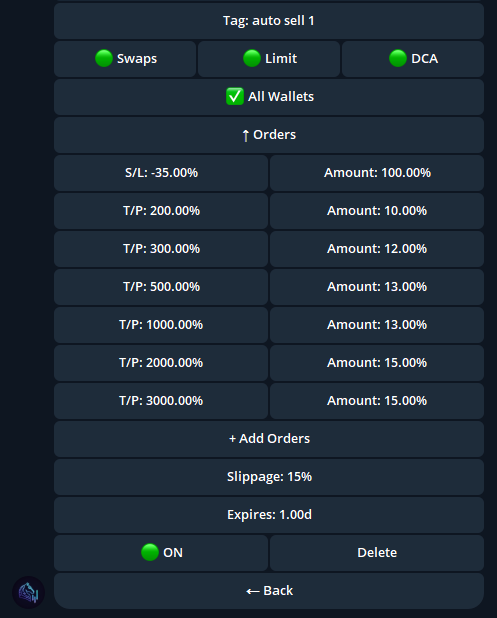Collapse the Orders section
497x618 pixels.
[269, 135]
